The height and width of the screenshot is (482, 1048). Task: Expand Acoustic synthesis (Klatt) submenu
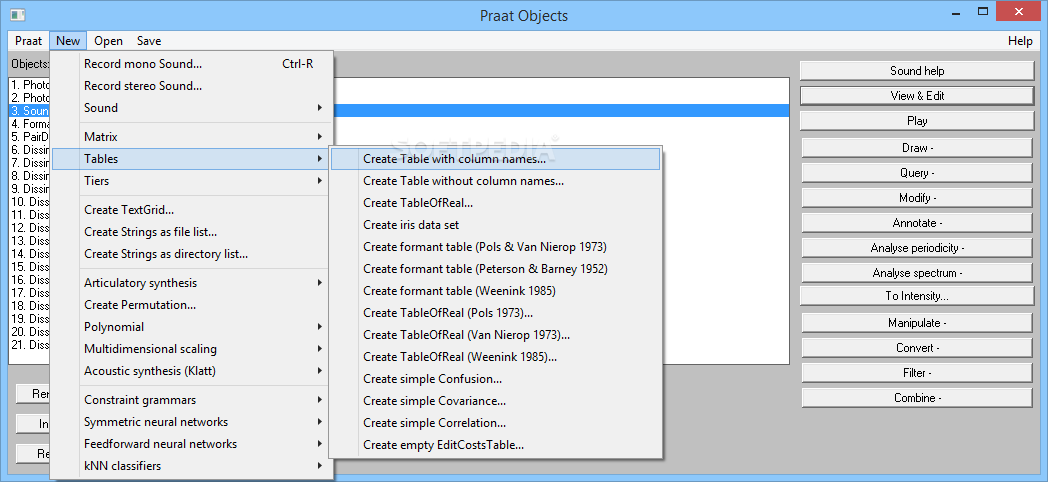point(192,371)
